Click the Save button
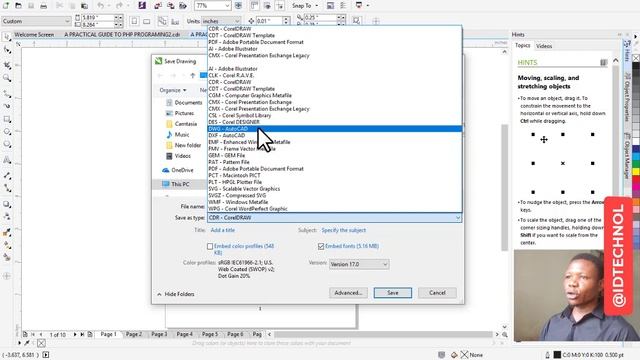Viewport: 640px width, 360px height. pyautogui.click(x=393, y=293)
